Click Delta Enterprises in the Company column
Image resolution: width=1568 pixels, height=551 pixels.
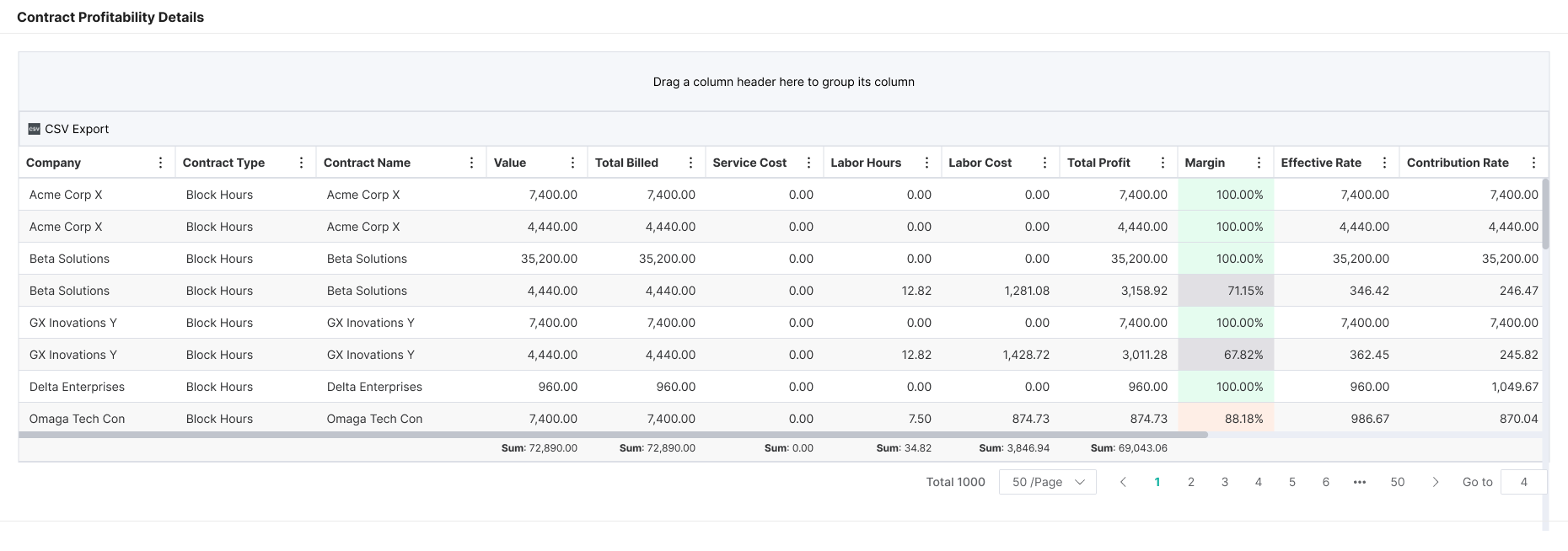[77, 387]
